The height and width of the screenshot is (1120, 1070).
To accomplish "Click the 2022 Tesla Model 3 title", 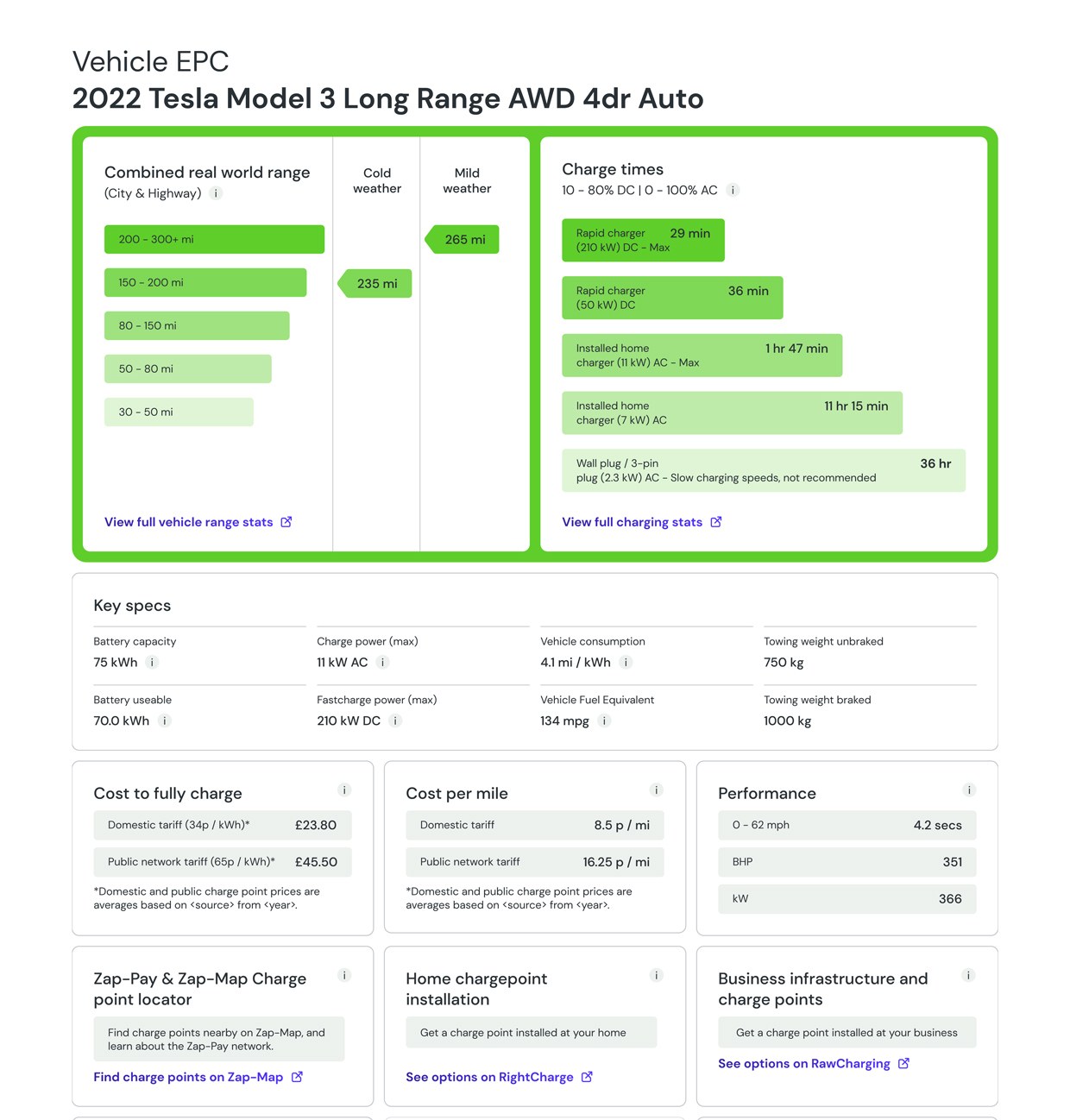I will point(387,98).
